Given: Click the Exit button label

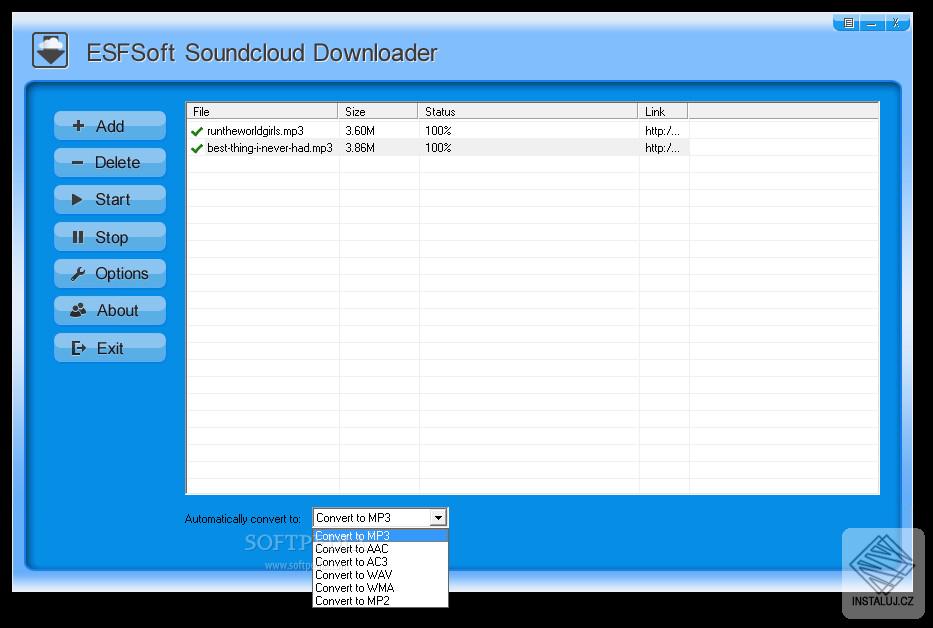Looking at the screenshot, I should point(110,348).
